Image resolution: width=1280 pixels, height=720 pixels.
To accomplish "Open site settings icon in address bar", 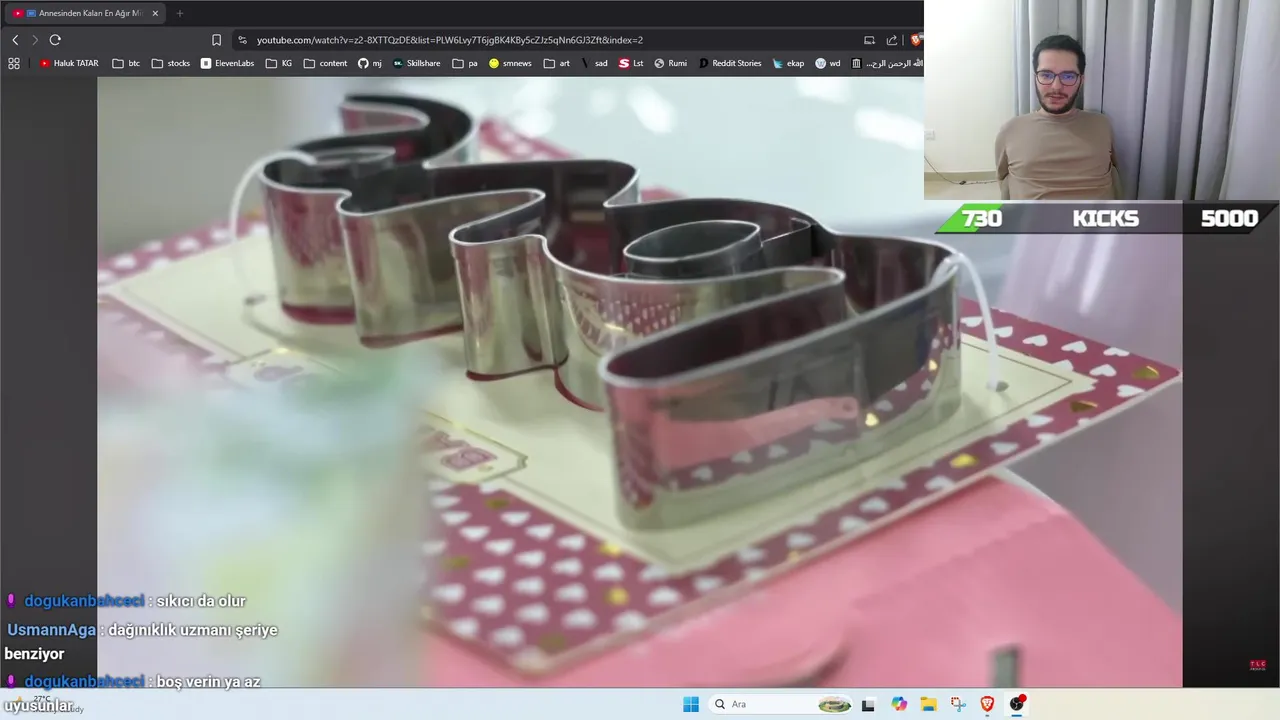I will 242,40.
